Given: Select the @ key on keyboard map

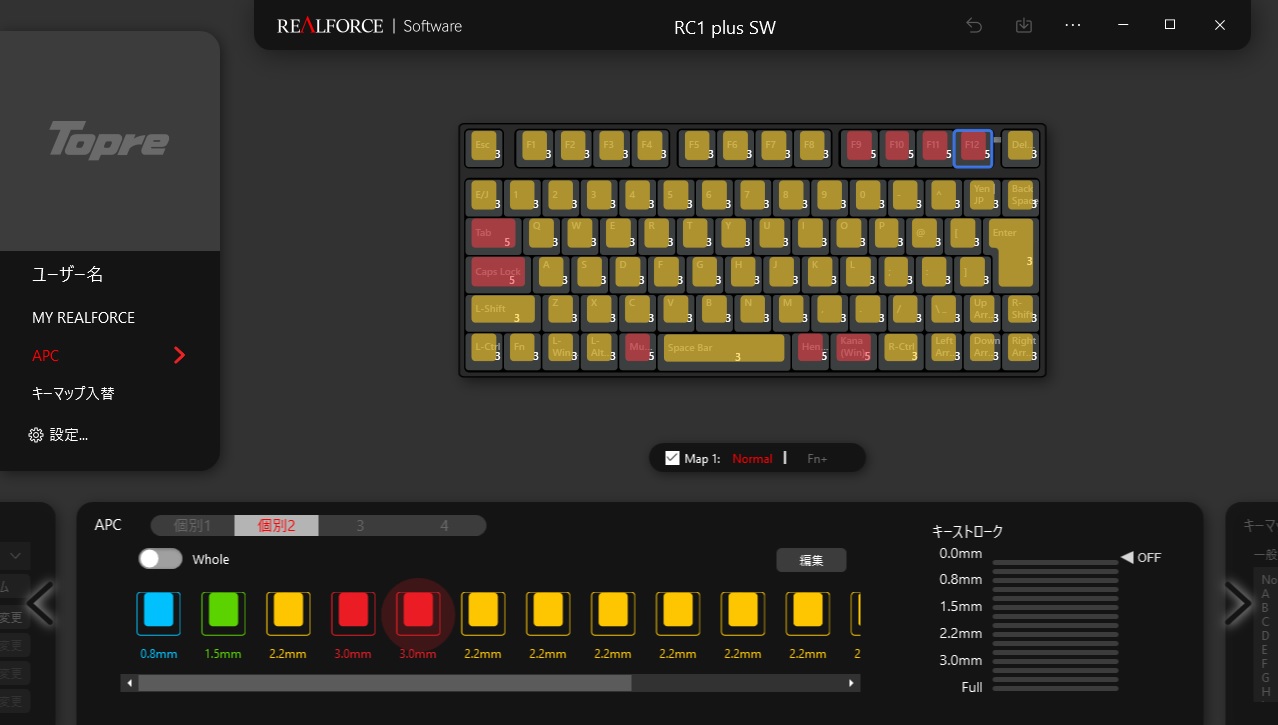Looking at the screenshot, I should click(x=925, y=234).
